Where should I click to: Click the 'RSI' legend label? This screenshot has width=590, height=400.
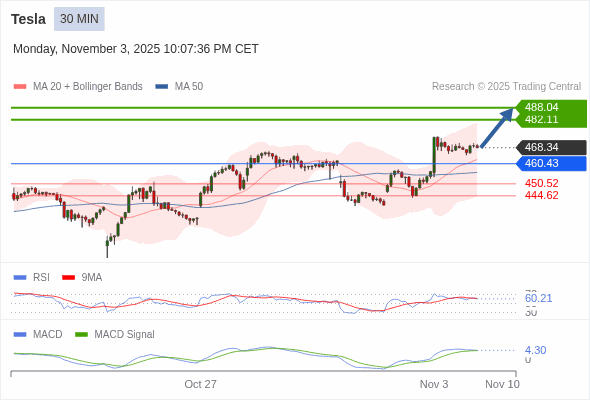tap(41, 277)
